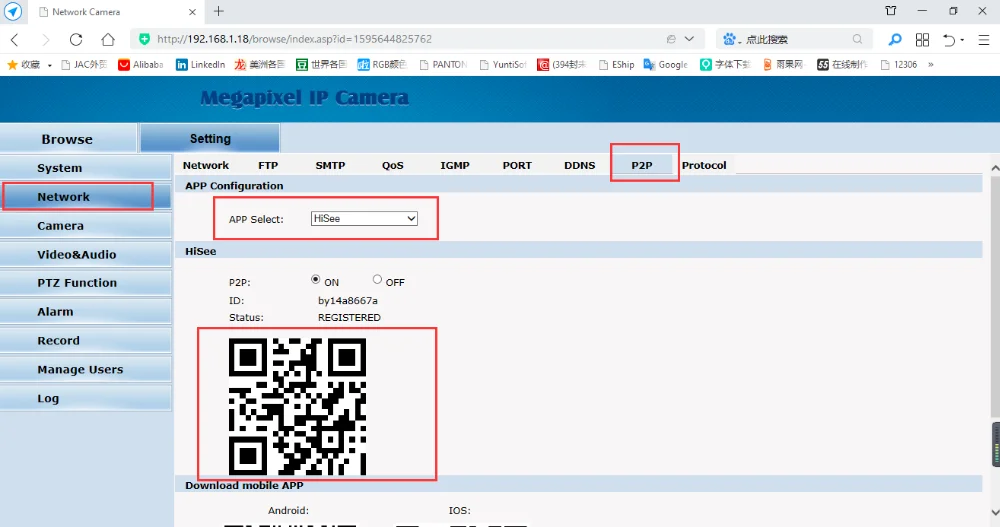Screen dimensions: 1000x527
Task: Open a new browser tab
Action: click(219, 11)
